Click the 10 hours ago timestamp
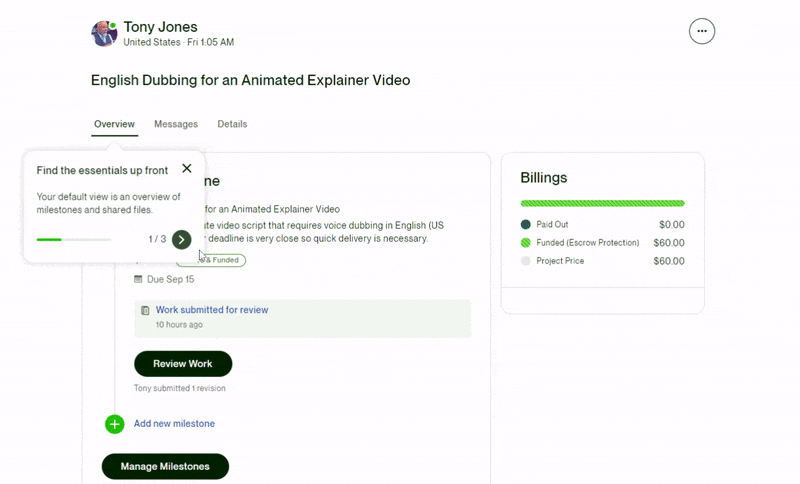Image resolution: width=800 pixels, height=484 pixels. pos(179,324)
